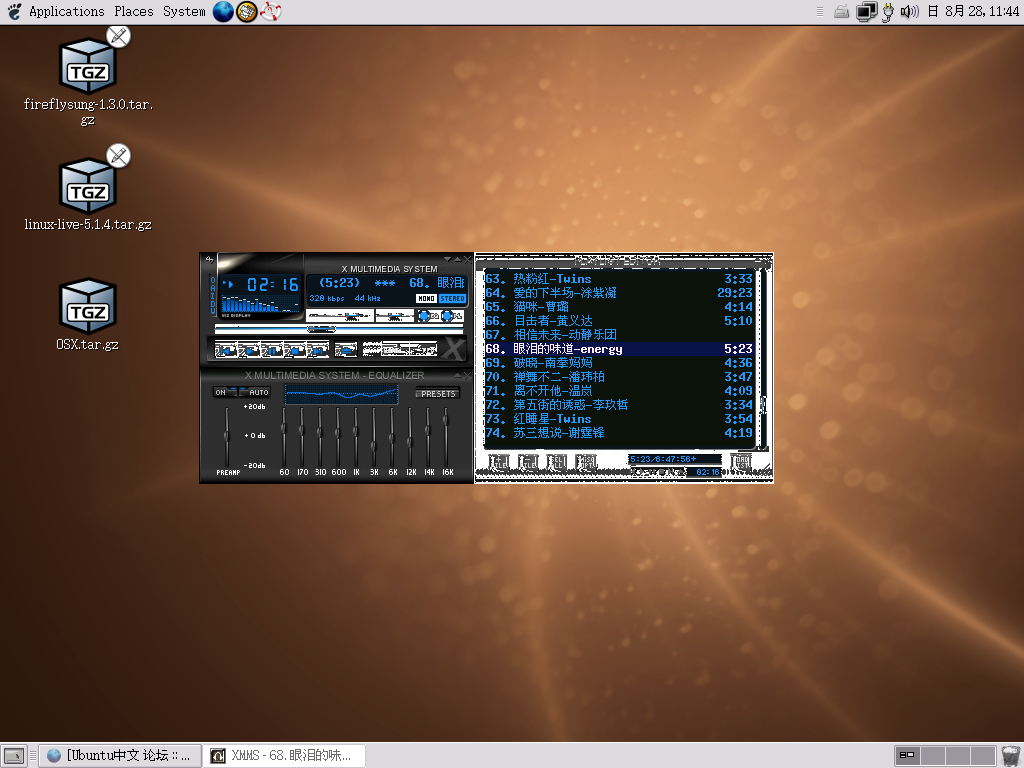Screen dimensions: 1024x768
Task: Open playlist add file menu
Action: click(x=499, y=462)
